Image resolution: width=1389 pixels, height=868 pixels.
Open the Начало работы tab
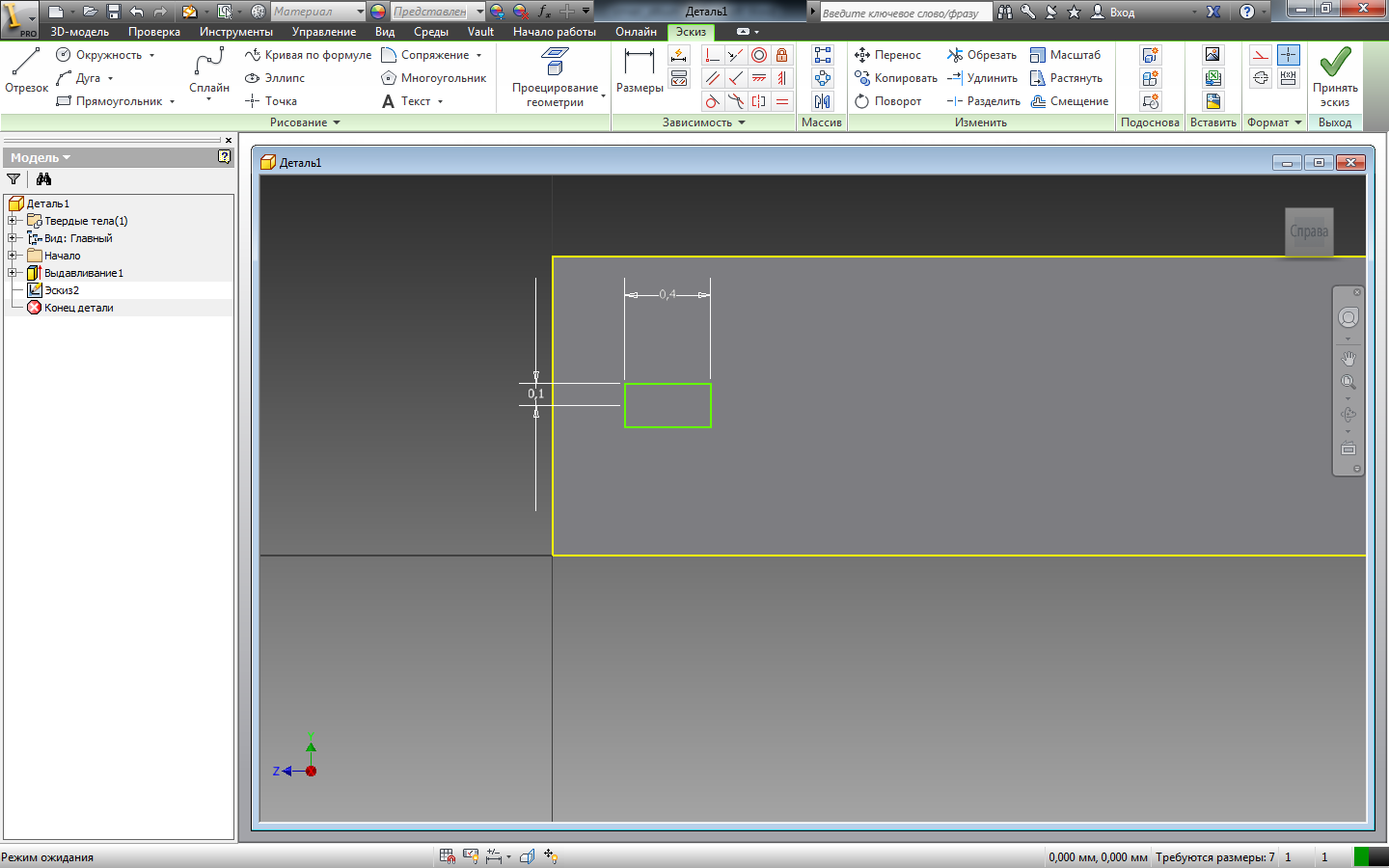point(555,32)
